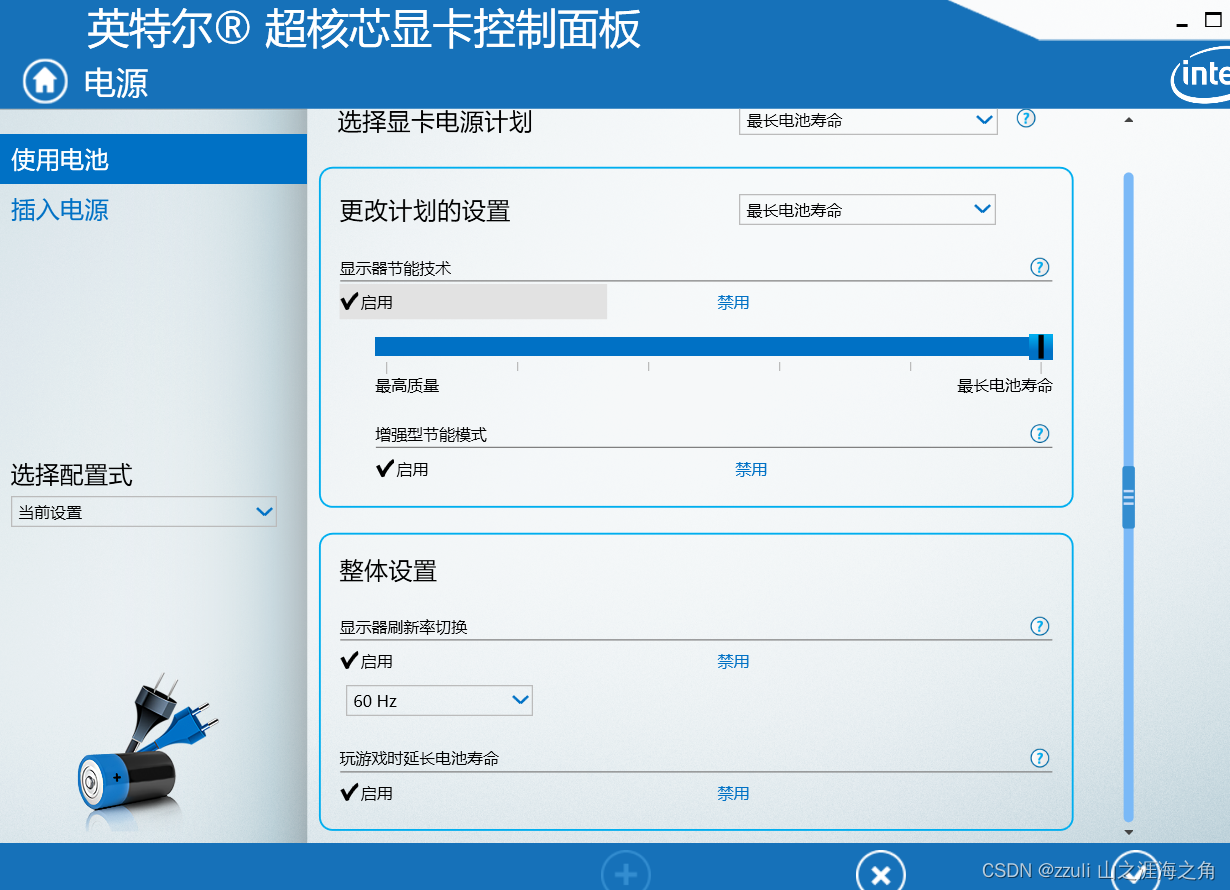1230x890 pixels.
Task: Click the scrollbar up arrow
Action: coord(1129,120)
